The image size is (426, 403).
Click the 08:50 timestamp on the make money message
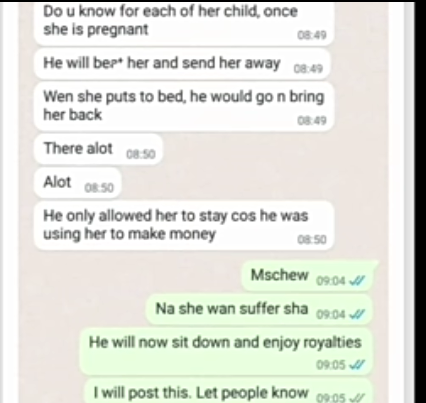[312, 240]
